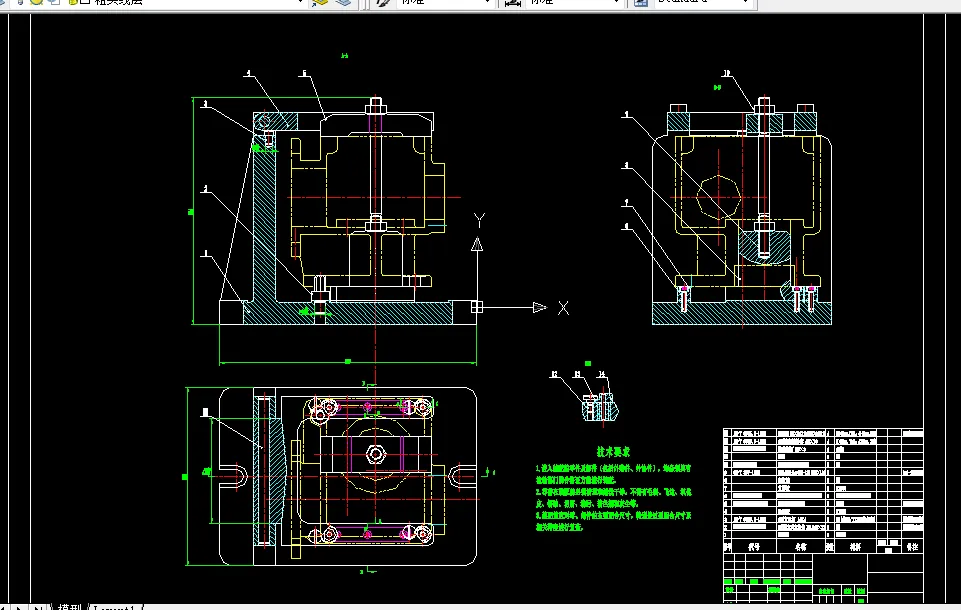The width and height of the screenshot is (961, 610).
Task: Select the Y-axis arrowhead of the UCS icon
Action: point(477,245)
